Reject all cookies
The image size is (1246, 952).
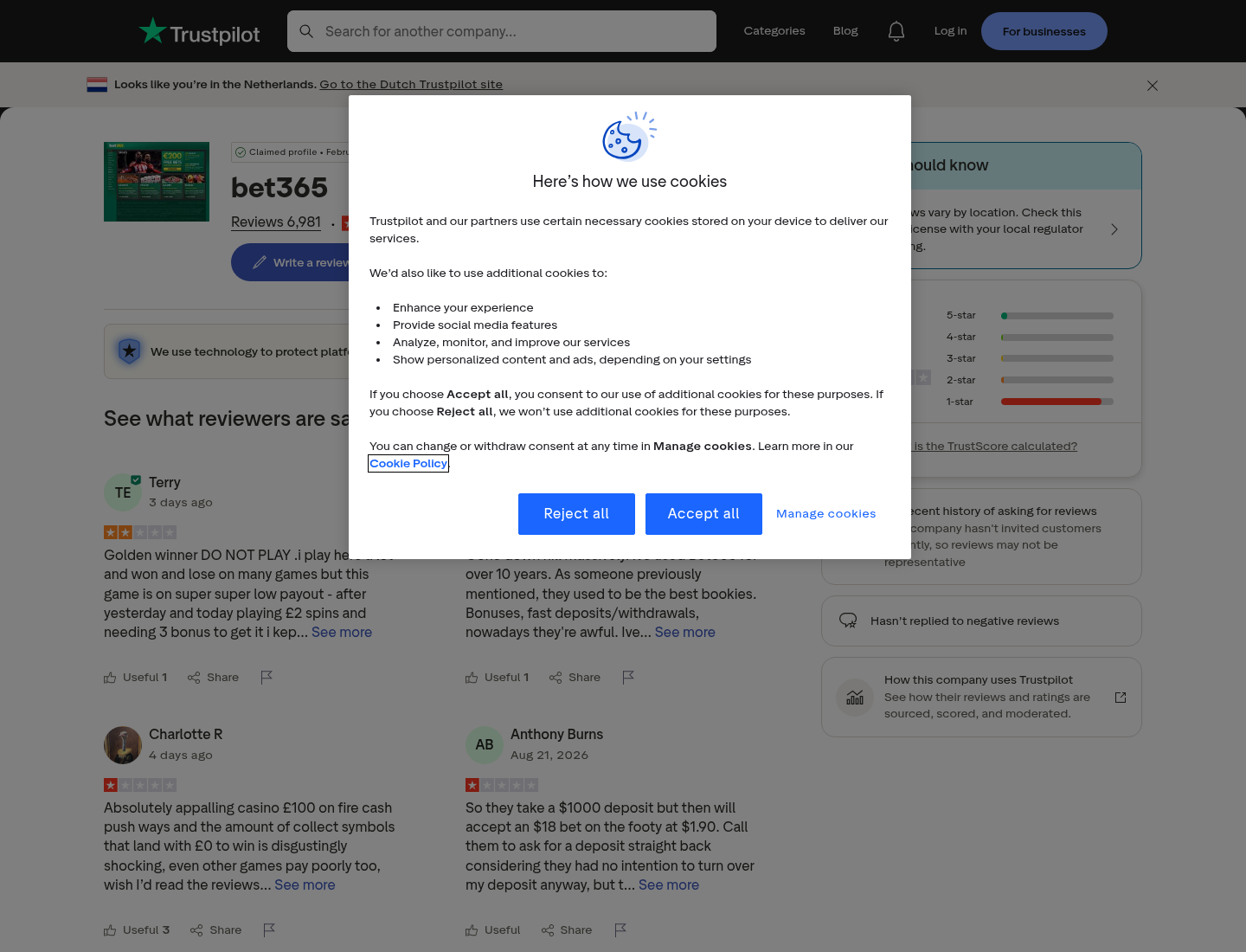click(x=576, y=514)
